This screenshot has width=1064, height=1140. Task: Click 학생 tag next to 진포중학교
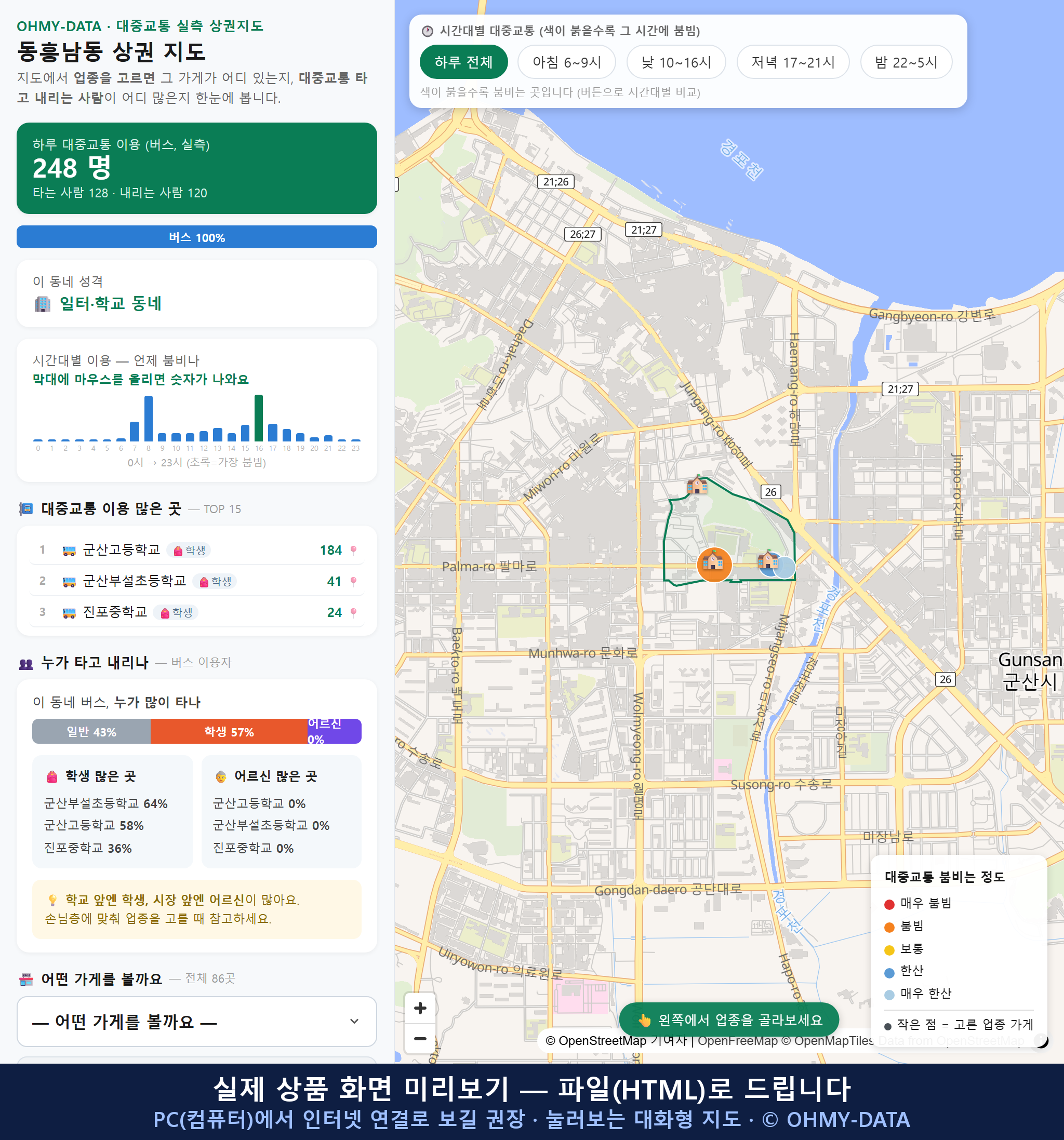pyautogui.click(x=176, y=612)
